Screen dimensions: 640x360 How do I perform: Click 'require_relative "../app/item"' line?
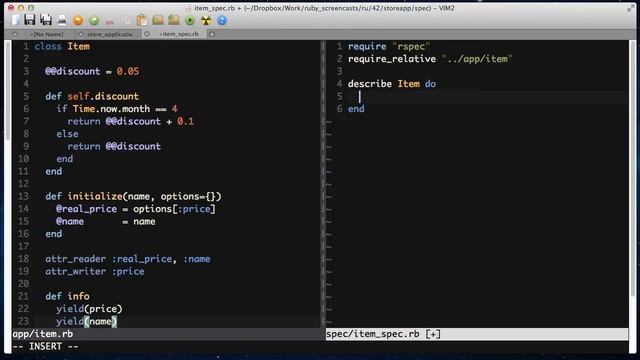(430, 59)
